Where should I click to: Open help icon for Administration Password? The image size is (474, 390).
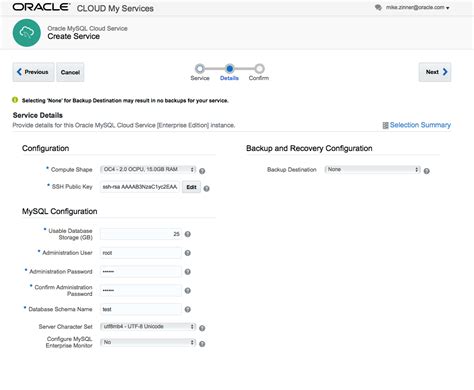point(188,272)
